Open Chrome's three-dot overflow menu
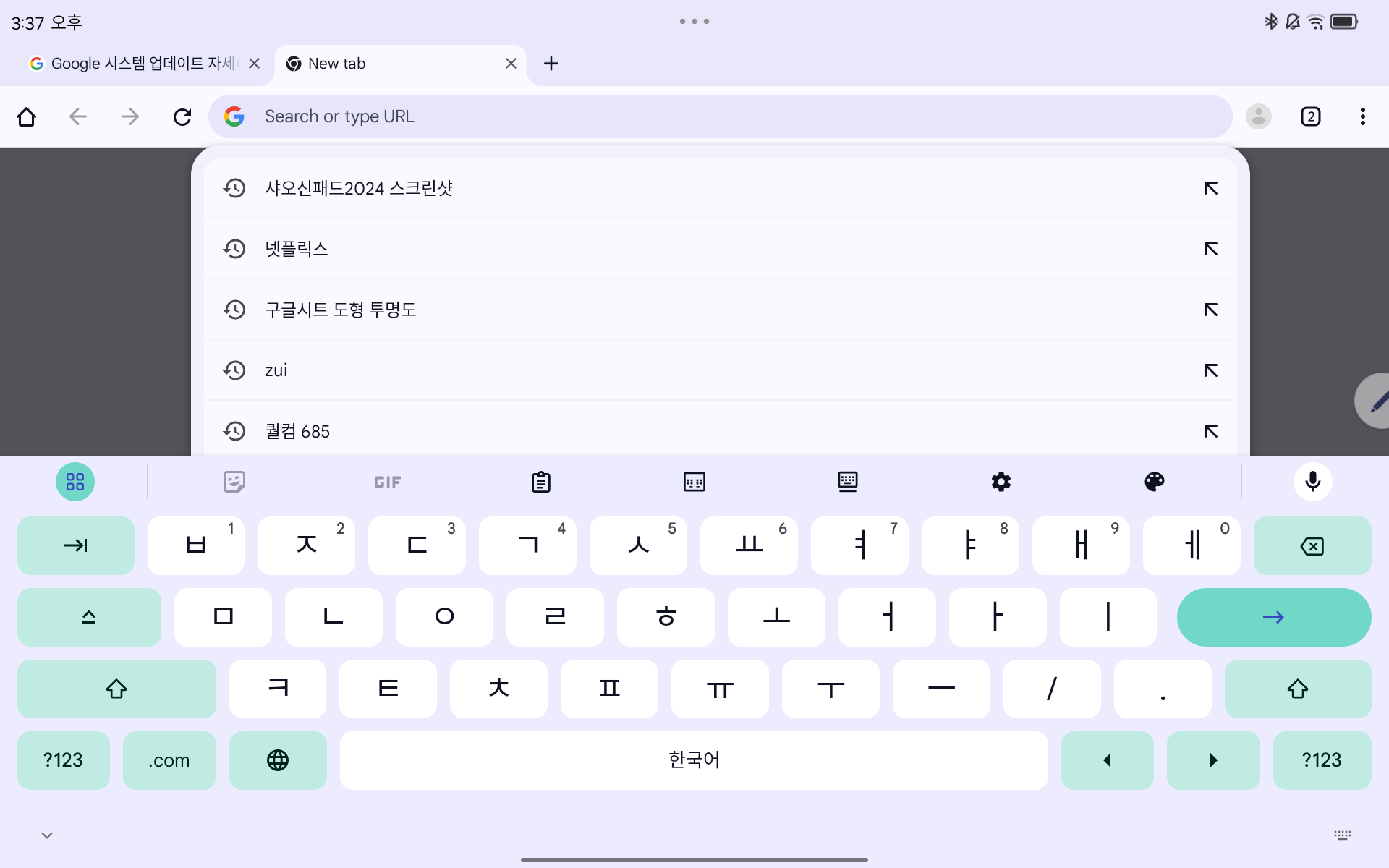The width and height of the screenshot is (1389, 868). click(1363, 116)
